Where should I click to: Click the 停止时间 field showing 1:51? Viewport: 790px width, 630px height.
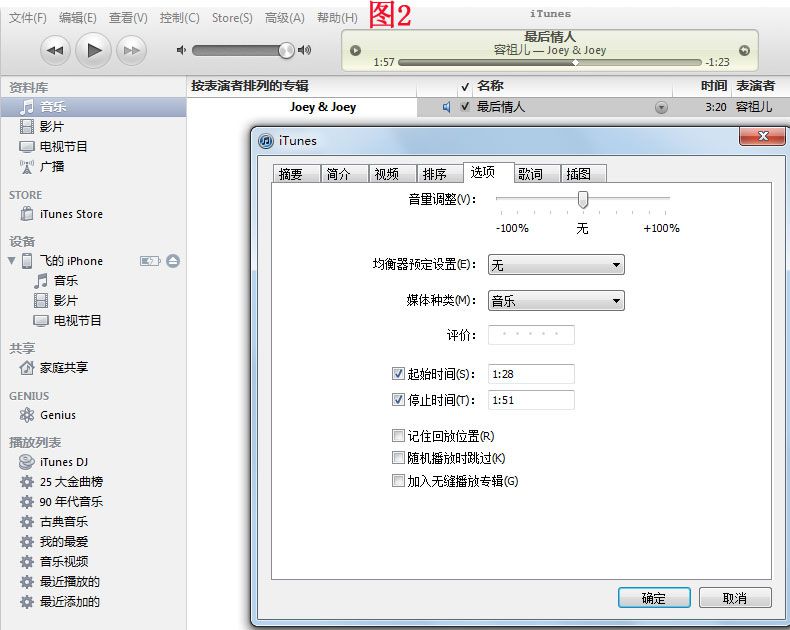coord(531,400)
